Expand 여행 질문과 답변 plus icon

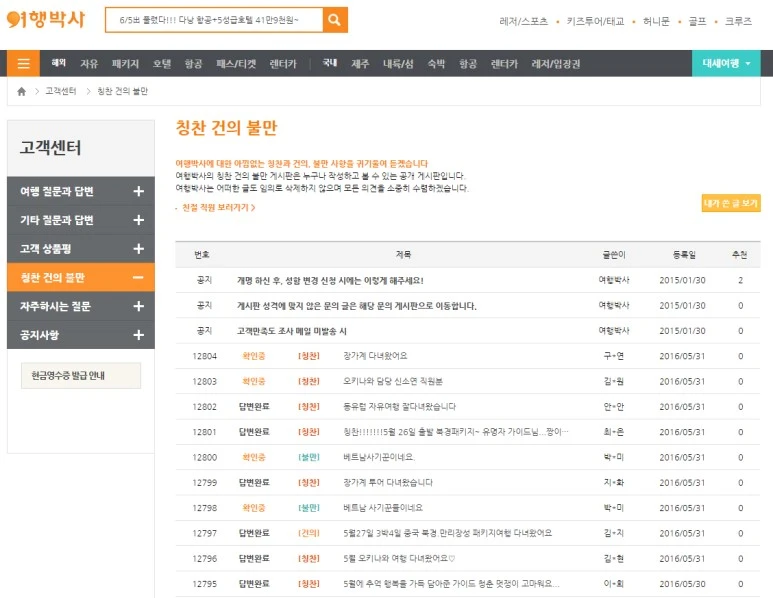(139, 191)
